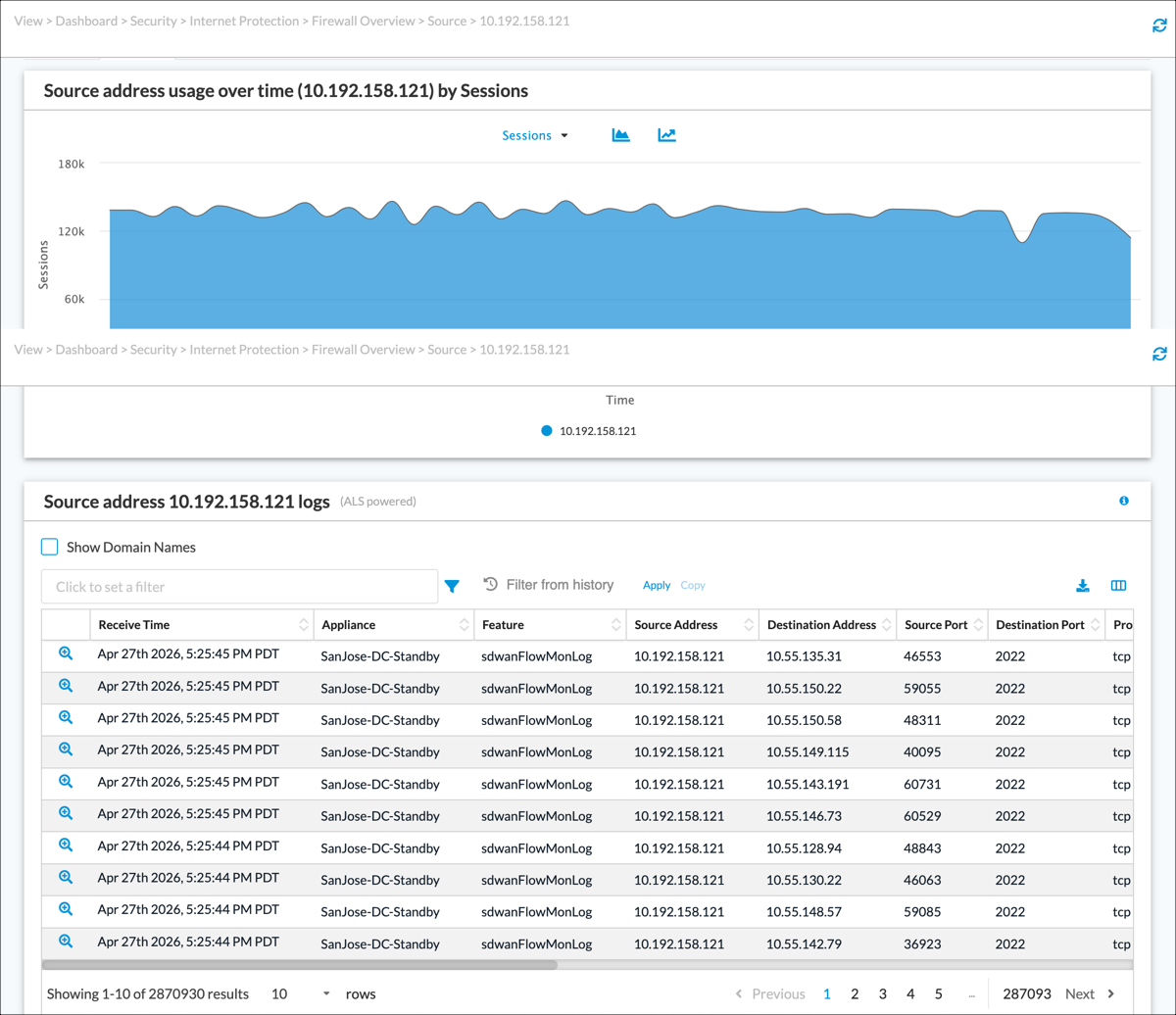This screenshot has width=1176, height=1015.
Task: Switch to area chart view icon
Action: (620, 135)
